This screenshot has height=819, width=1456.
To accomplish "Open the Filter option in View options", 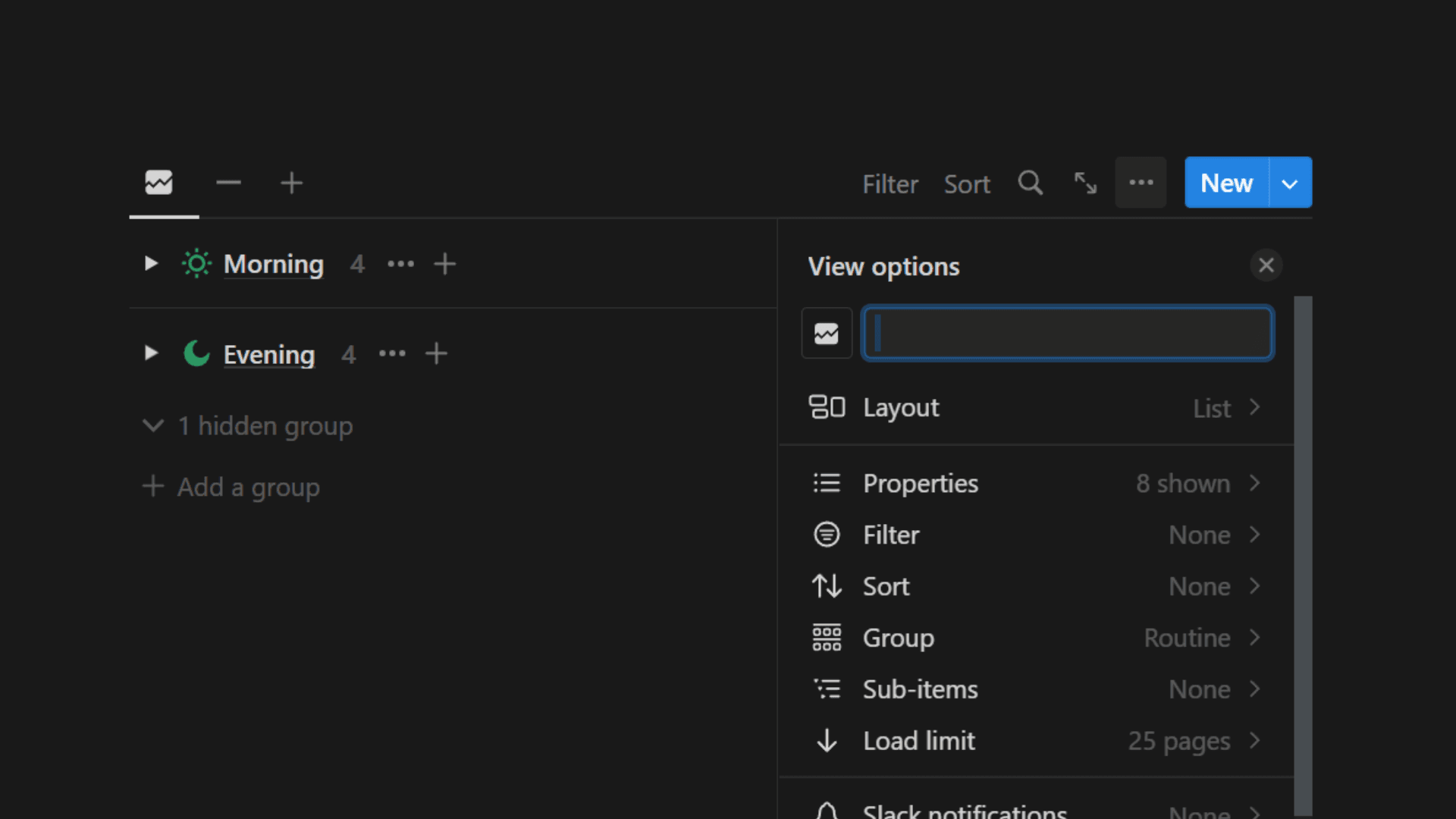I will (1036, 535).
